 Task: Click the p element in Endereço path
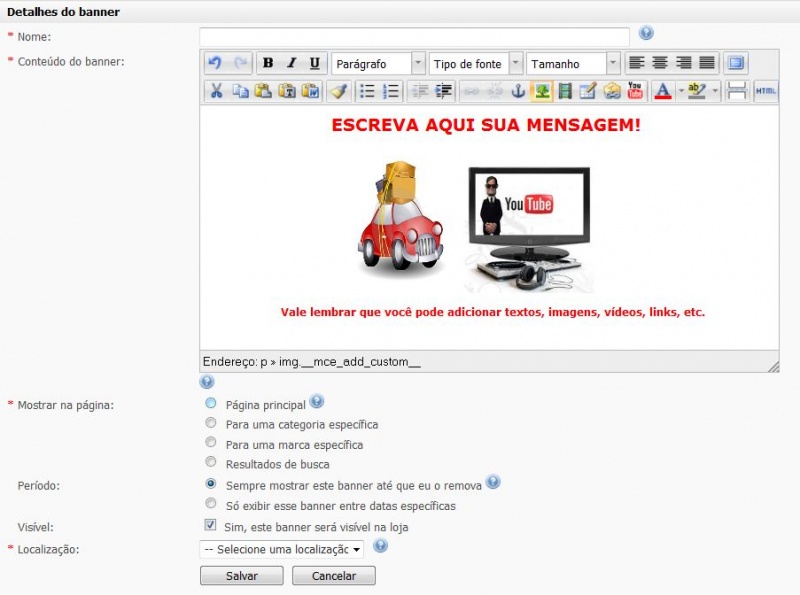(x=264, y=363)
